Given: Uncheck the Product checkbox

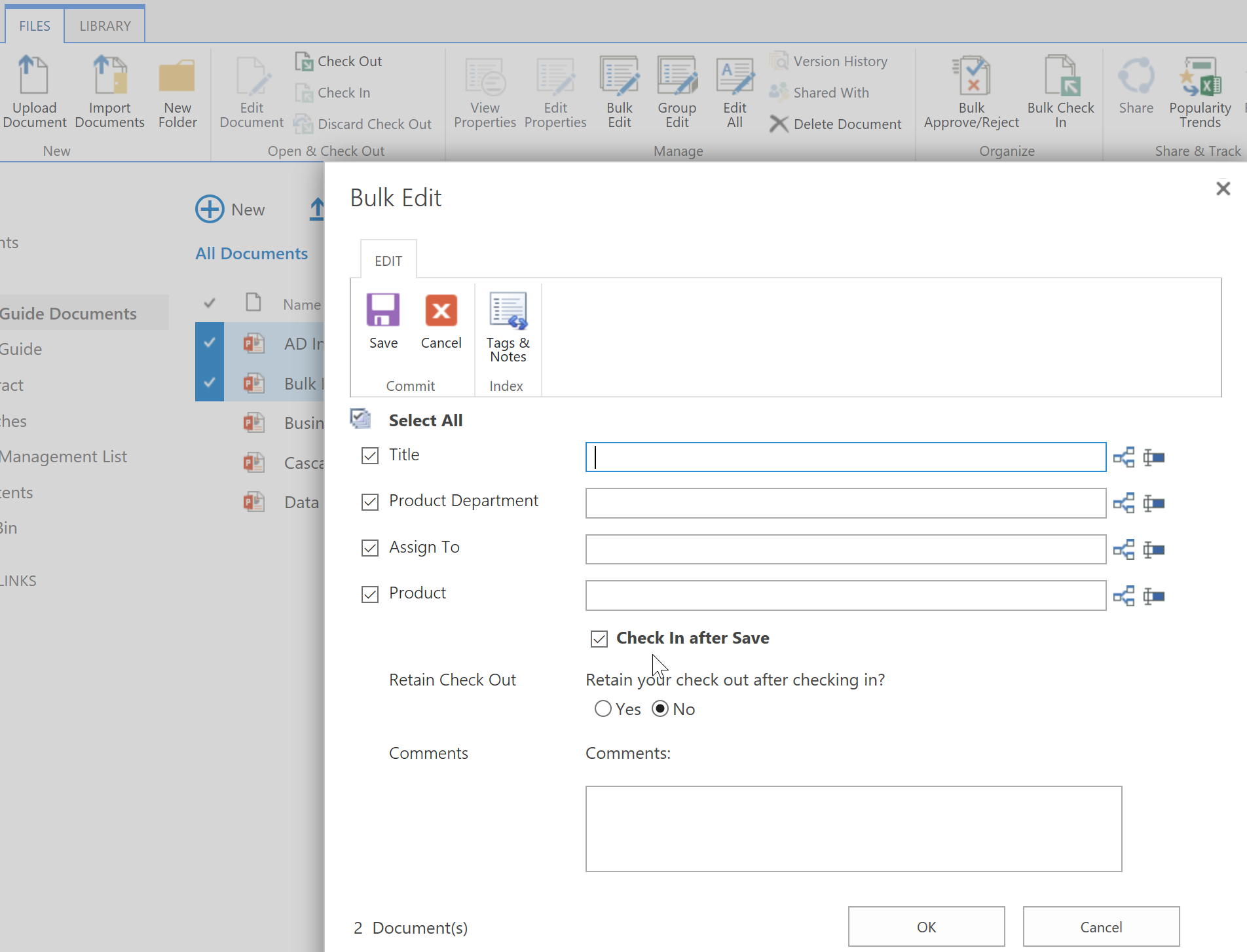Looking at the screenshot, I should tap(370, 594).
